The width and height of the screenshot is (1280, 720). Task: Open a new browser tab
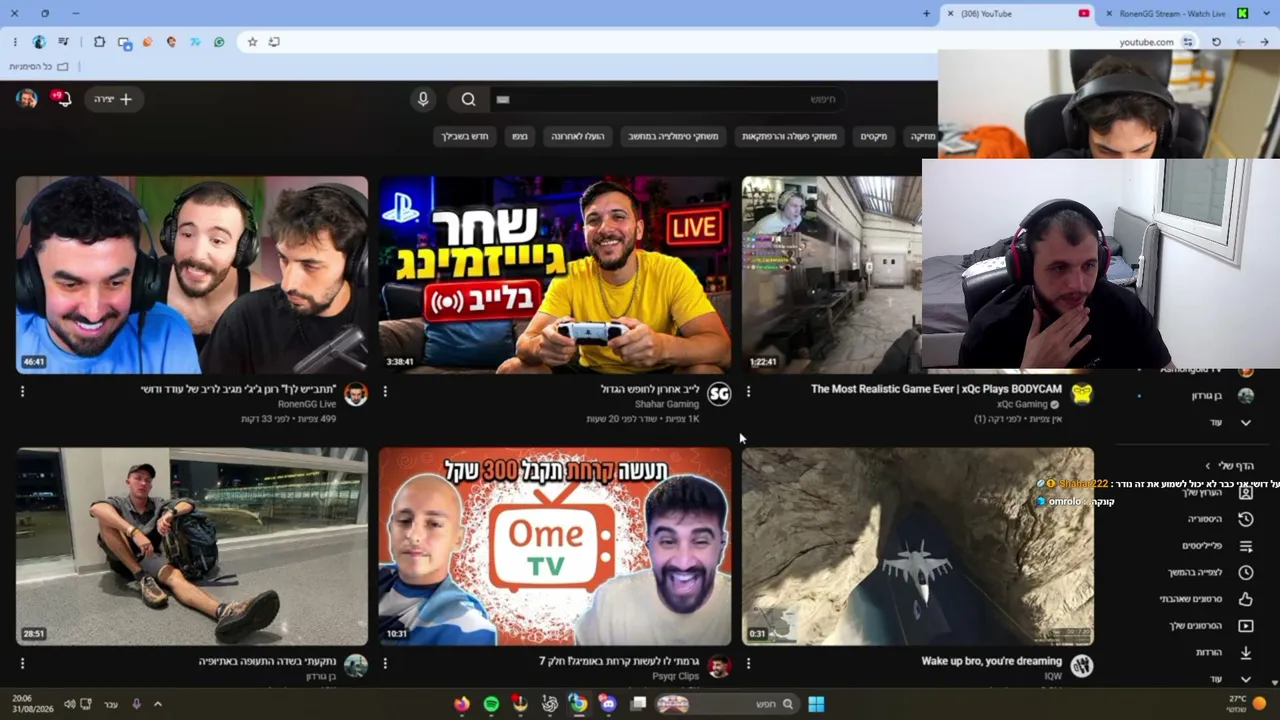coord(927,14)
